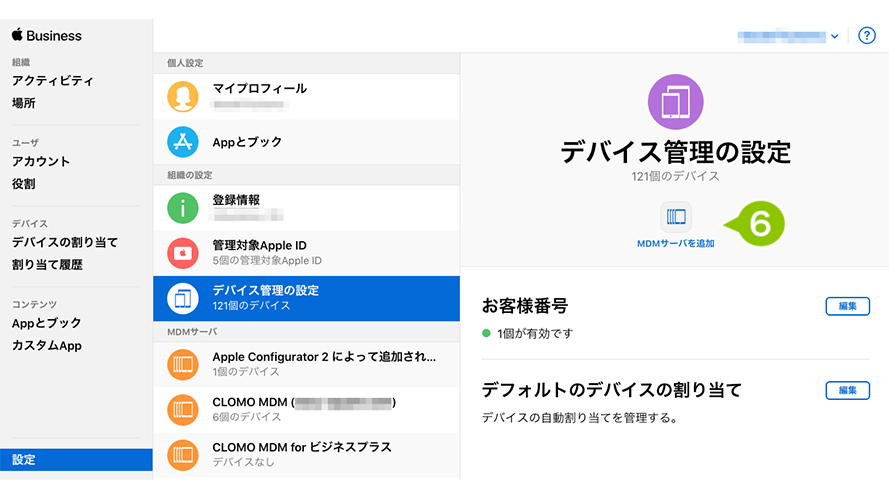
Task: Click the large purple device management icon
Action: pos(675,102)
